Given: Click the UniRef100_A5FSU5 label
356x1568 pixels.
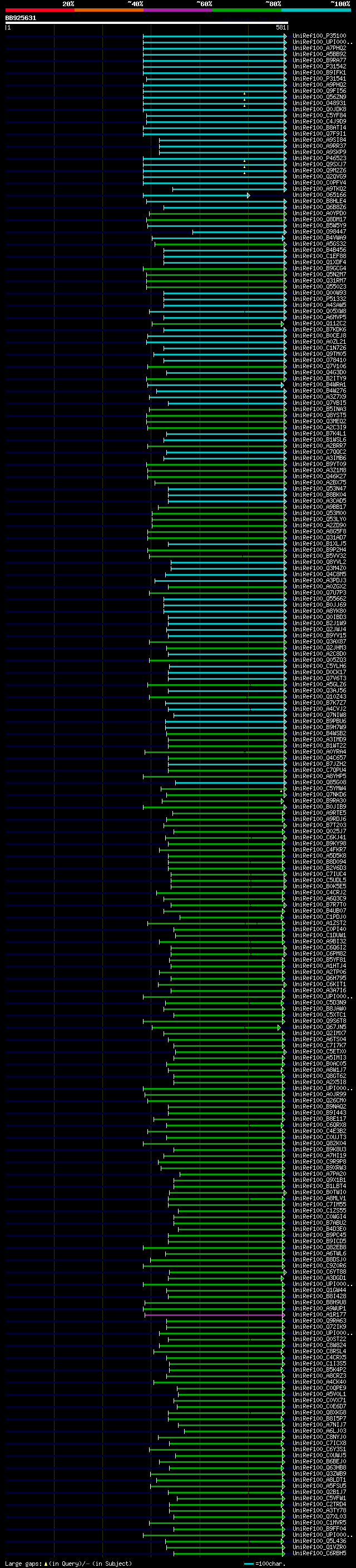Looking at the screenshot, I should 319,1486.
